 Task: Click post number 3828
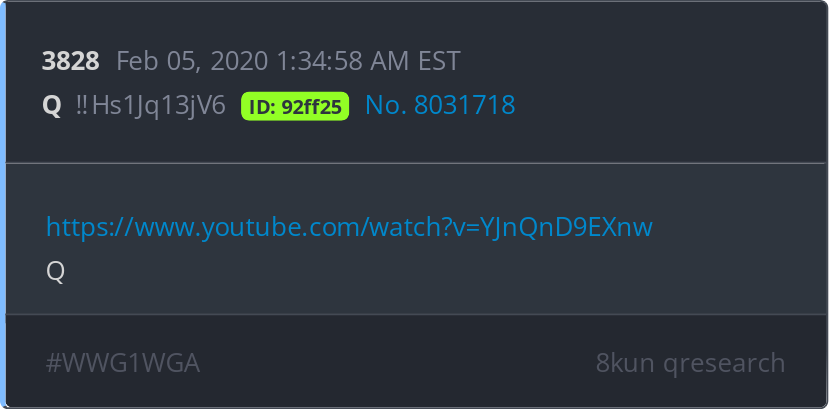pos(70,61)
